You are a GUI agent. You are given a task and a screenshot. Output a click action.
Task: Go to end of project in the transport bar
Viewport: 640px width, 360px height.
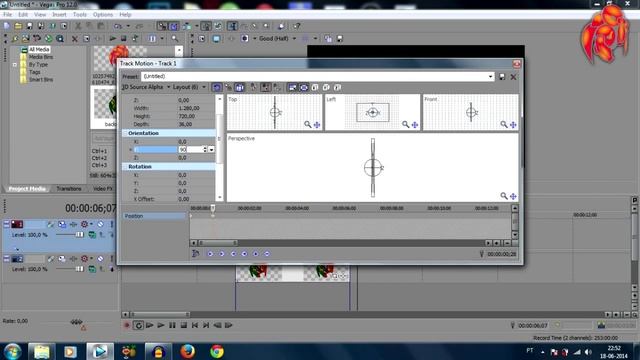[206, 325]
